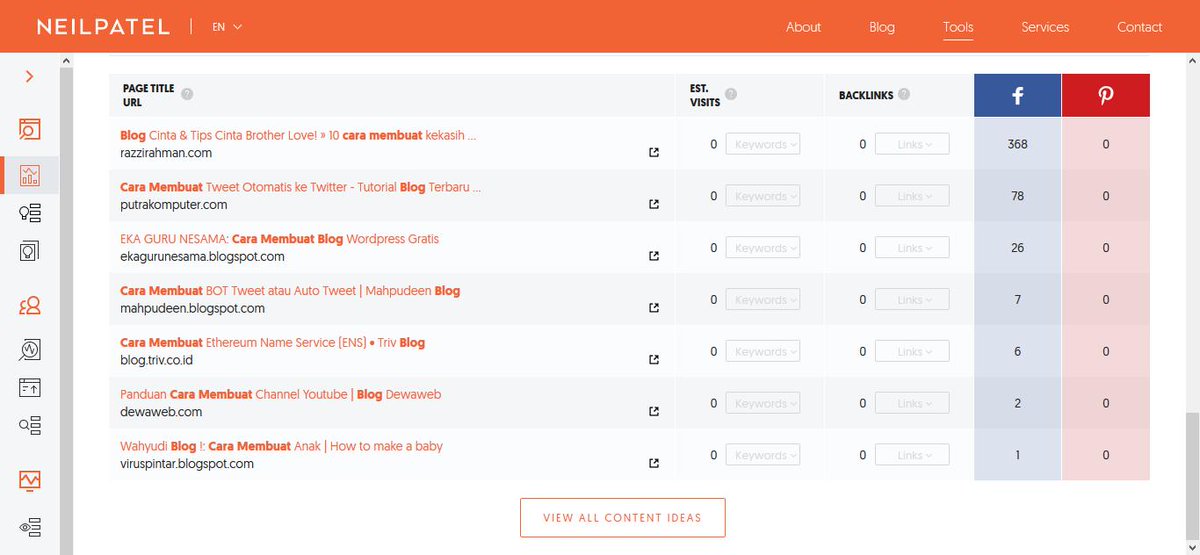Expand Links dropdown for mahpudeen.blogspot.com
This screenshot has width=1200, height=555.
point(912,300)
